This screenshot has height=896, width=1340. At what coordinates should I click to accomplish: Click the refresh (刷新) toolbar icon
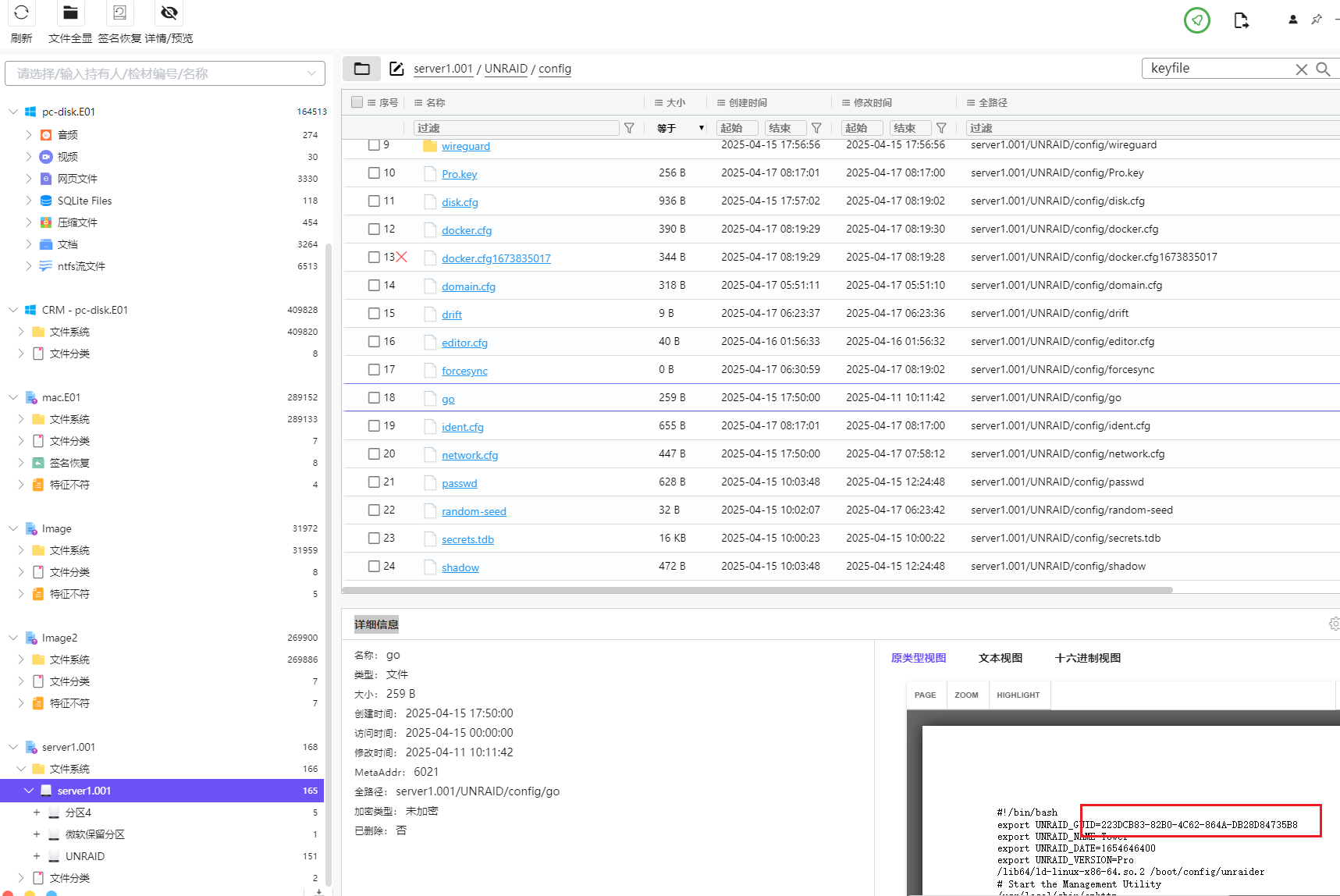(x=21, y=12)
